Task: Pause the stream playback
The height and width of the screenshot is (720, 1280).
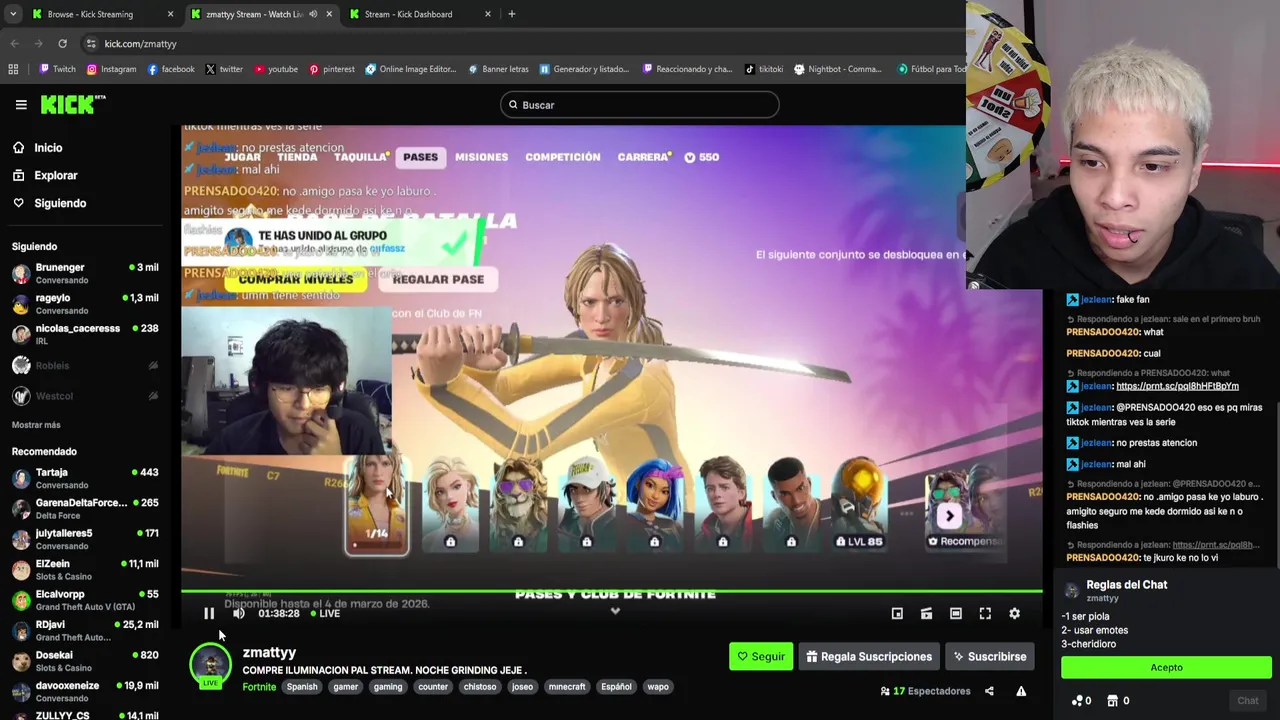Action: pos(209,613)
